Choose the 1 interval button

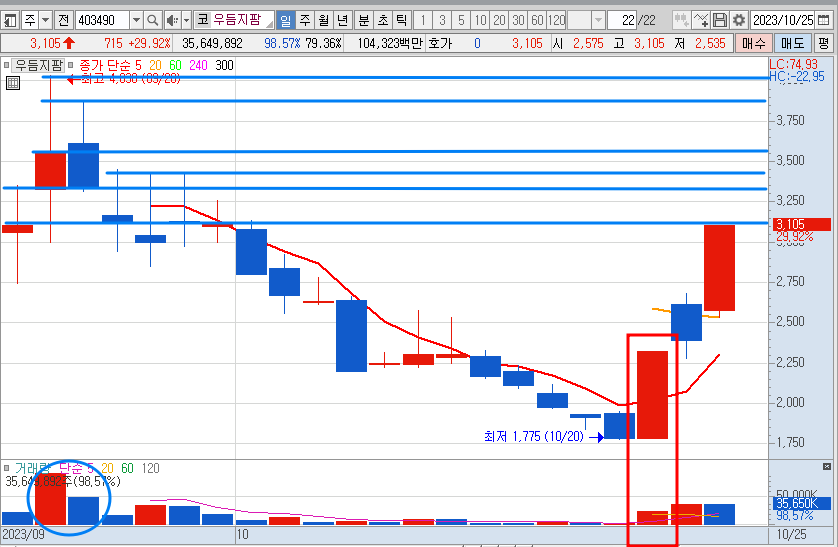pyautogui.click(x=423, y=20)
